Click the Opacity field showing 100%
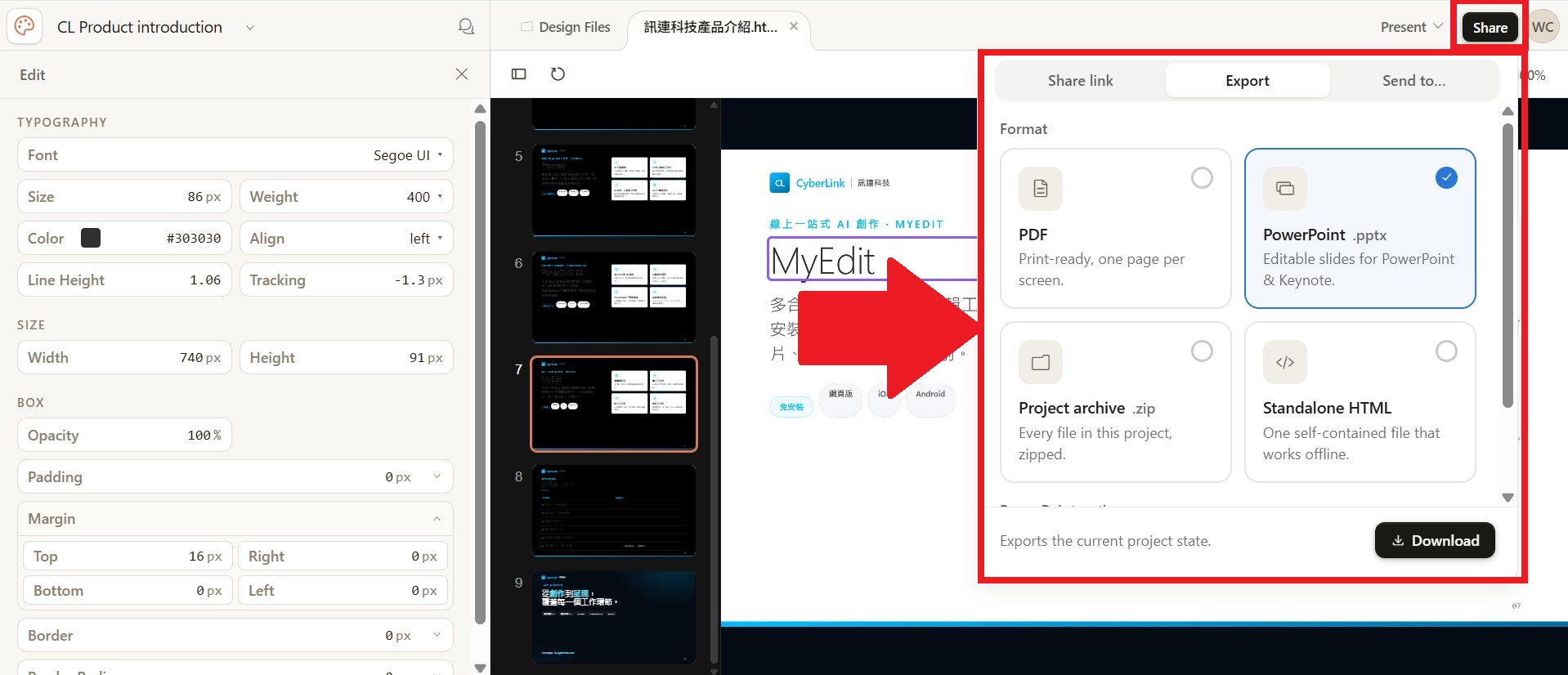Viewport: 1568px width, 675px height. [x=124, y=436]
